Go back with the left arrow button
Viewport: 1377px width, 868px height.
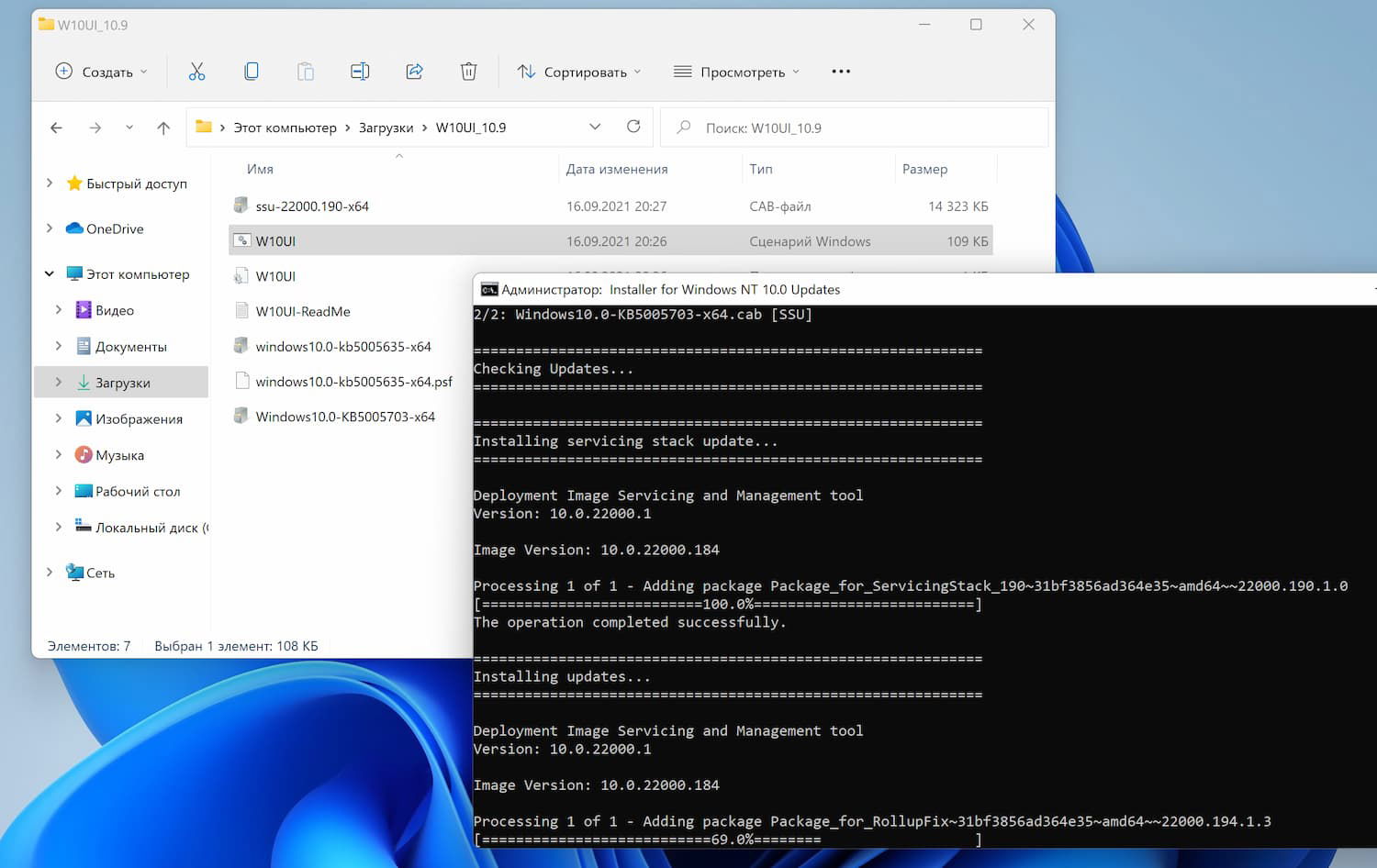click(x=57, y=128)
